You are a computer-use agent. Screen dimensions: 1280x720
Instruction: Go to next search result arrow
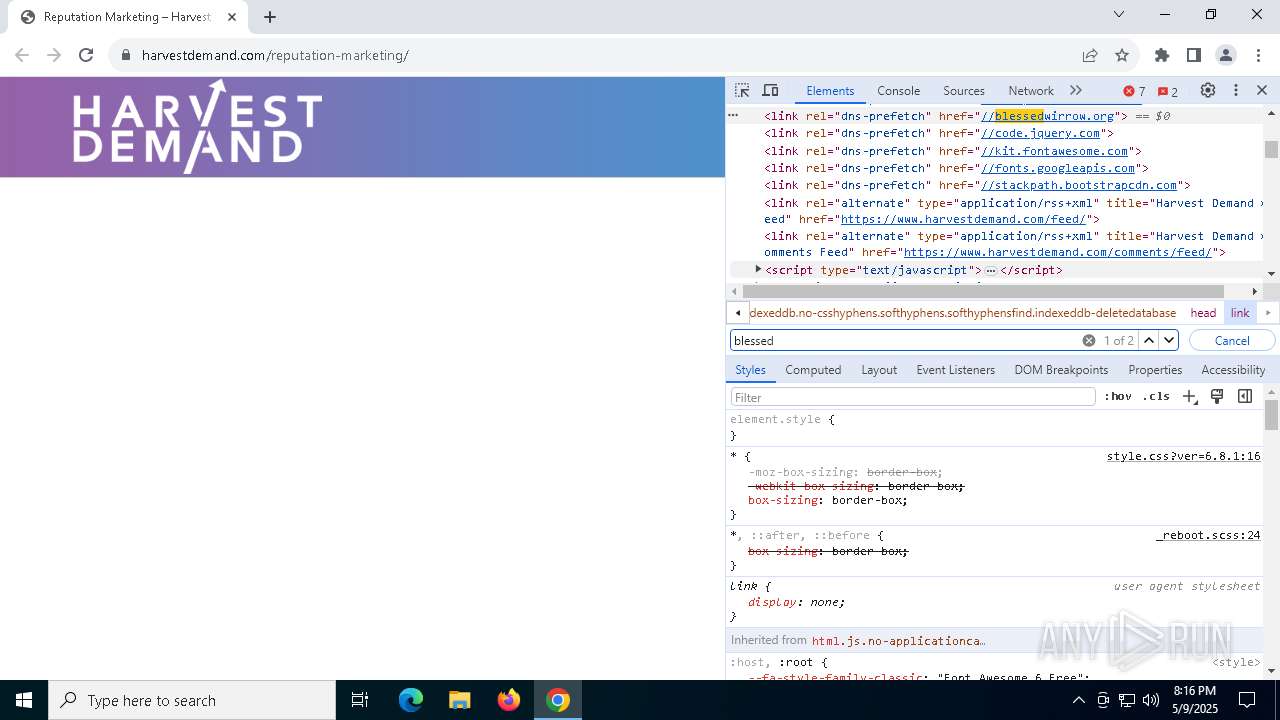tap(1168, 340)
